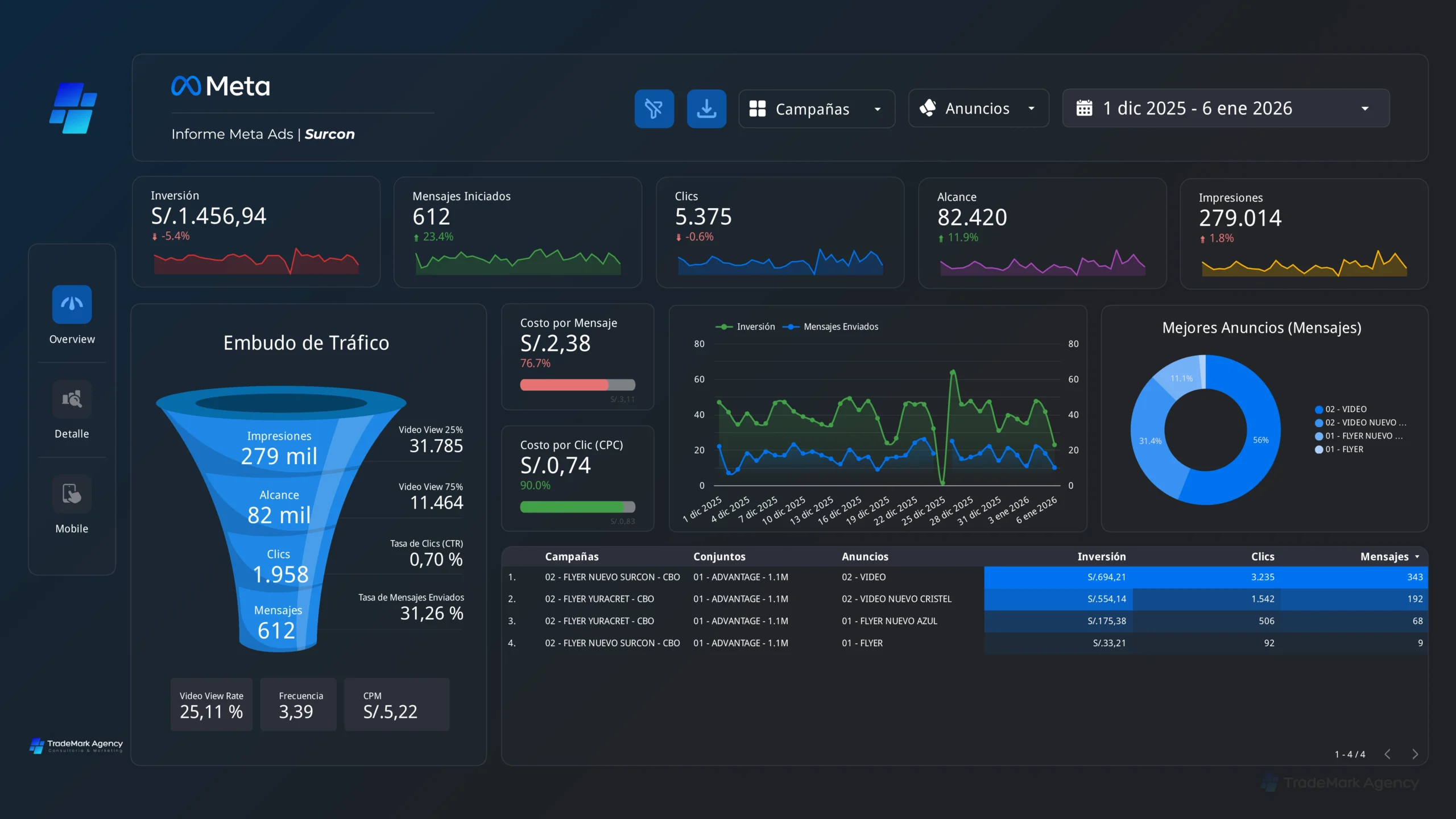Go to previous table page arrow
The image size is (1456, 819).
click(1388, 754)
